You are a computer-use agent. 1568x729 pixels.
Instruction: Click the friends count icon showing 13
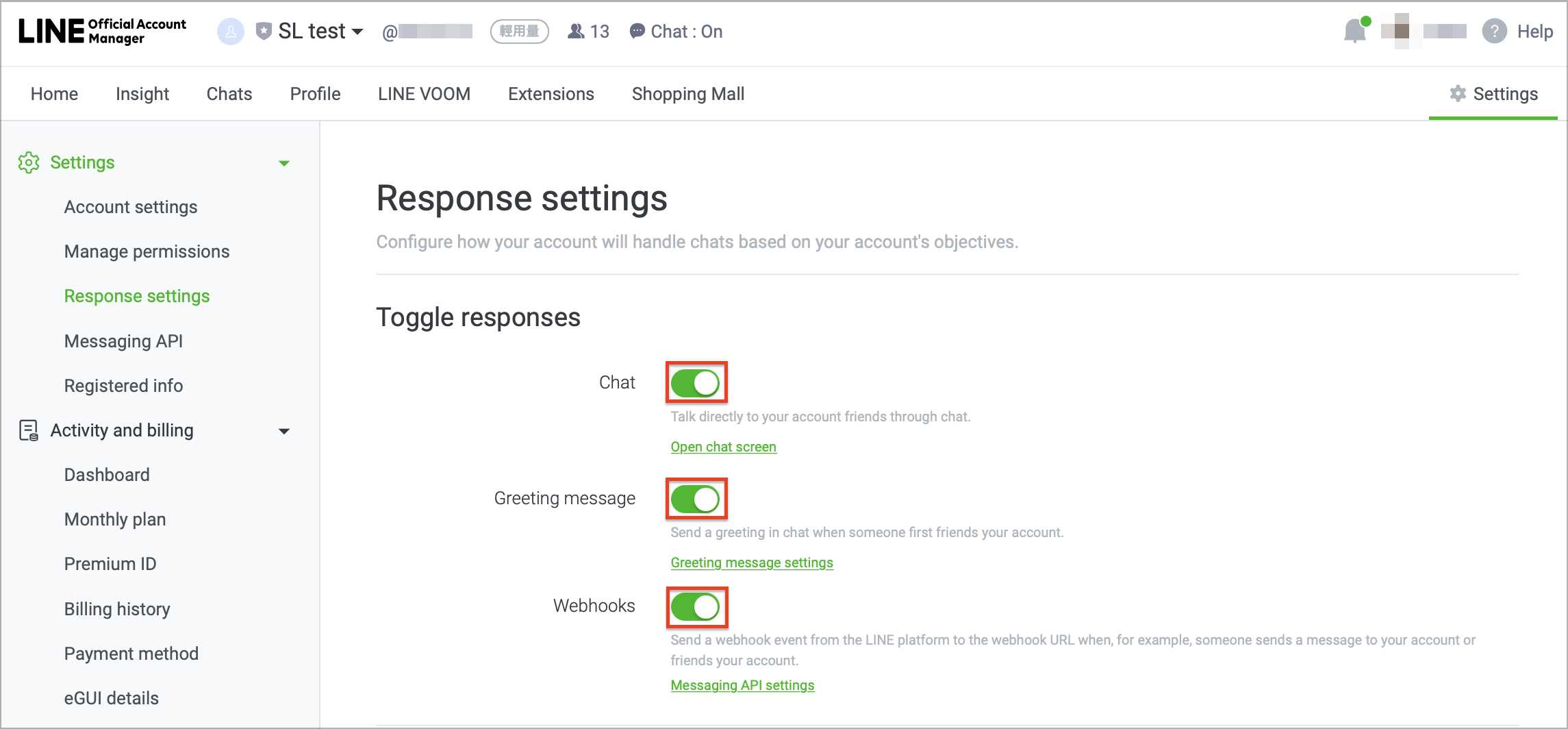coord(577,32)
